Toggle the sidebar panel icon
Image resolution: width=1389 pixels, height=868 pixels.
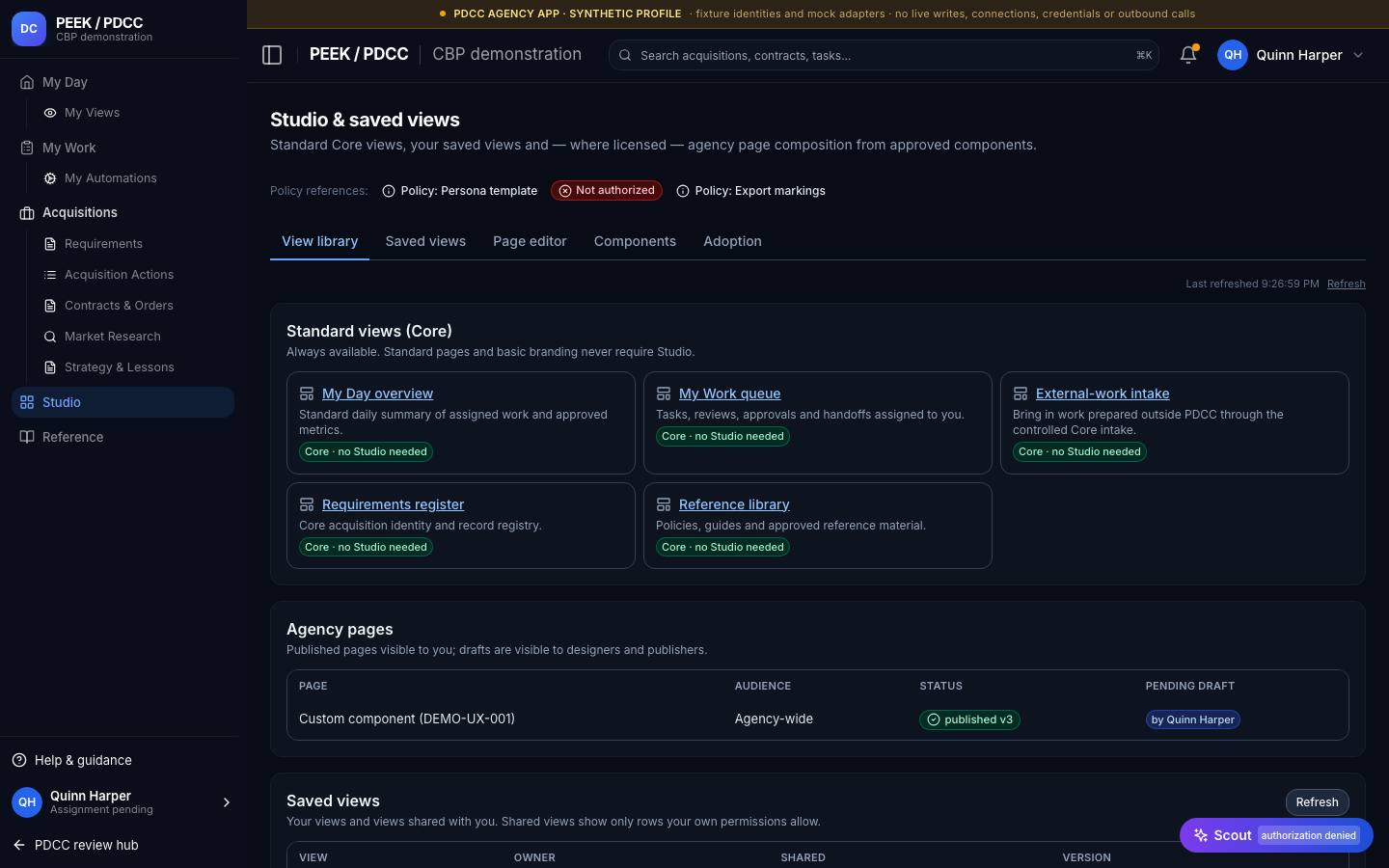click(272, 55)
